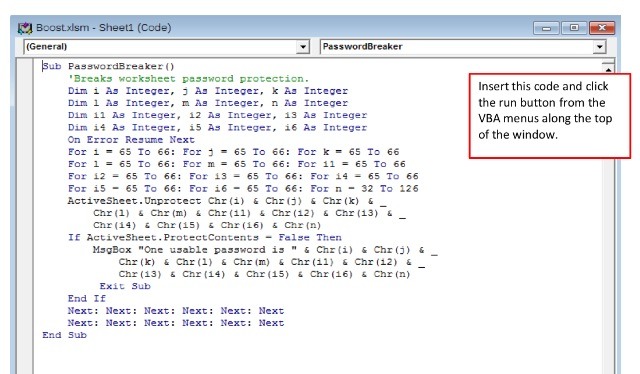Place cursor on End Sub line
The width and height of the screenshot is (640, 374).
click(x=64, y=335)
